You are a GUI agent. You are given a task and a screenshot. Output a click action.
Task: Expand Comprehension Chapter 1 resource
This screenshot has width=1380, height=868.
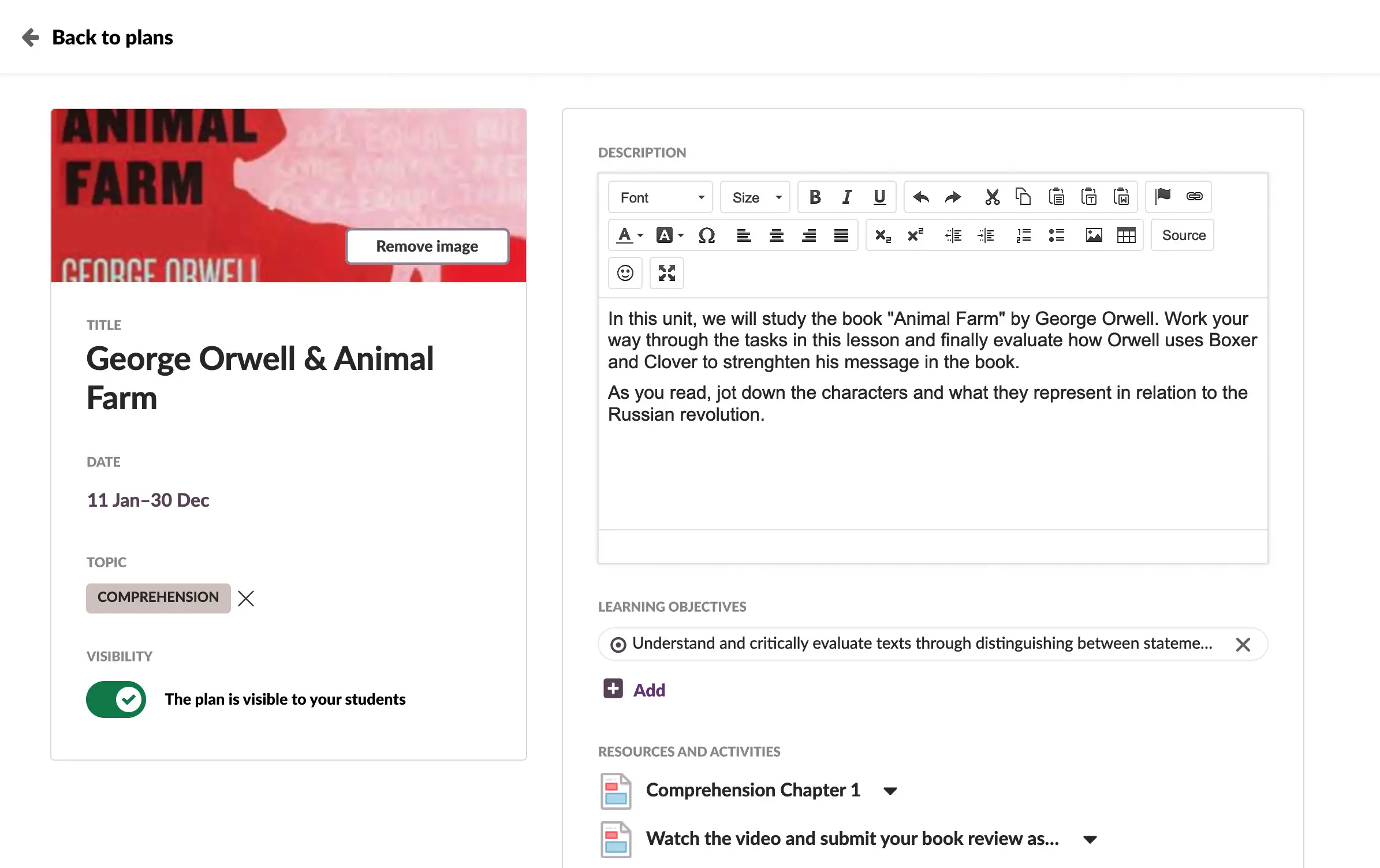click(x=890, y=791)
